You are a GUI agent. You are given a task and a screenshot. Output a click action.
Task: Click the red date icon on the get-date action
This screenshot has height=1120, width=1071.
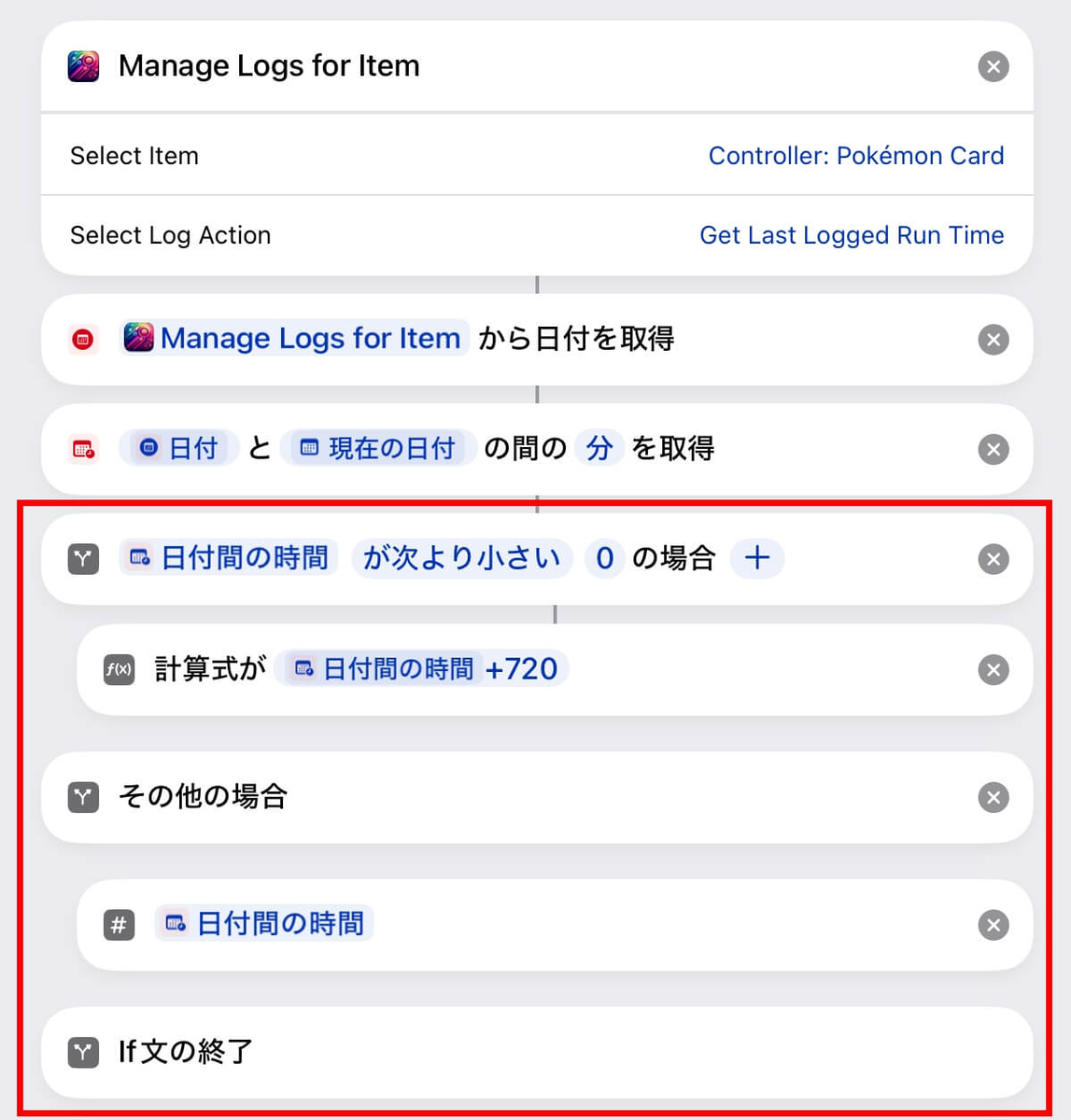click(x=83, y=340)
